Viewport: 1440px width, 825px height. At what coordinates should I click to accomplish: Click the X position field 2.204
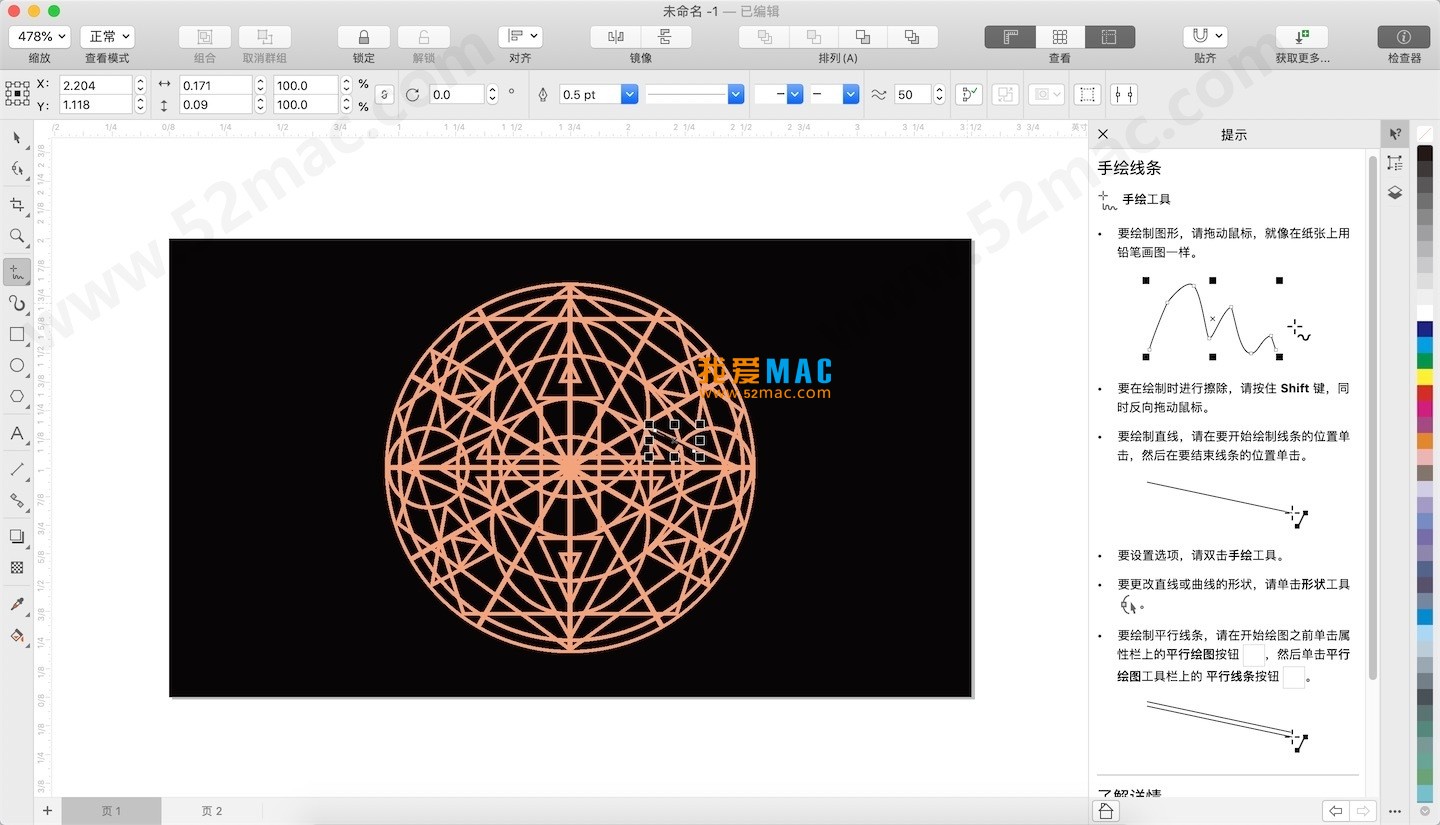[95, 85]
